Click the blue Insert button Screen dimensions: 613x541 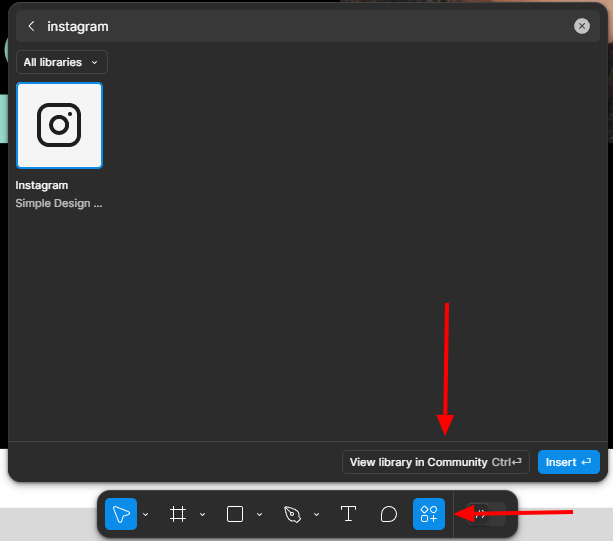click(x=568, y=462)
